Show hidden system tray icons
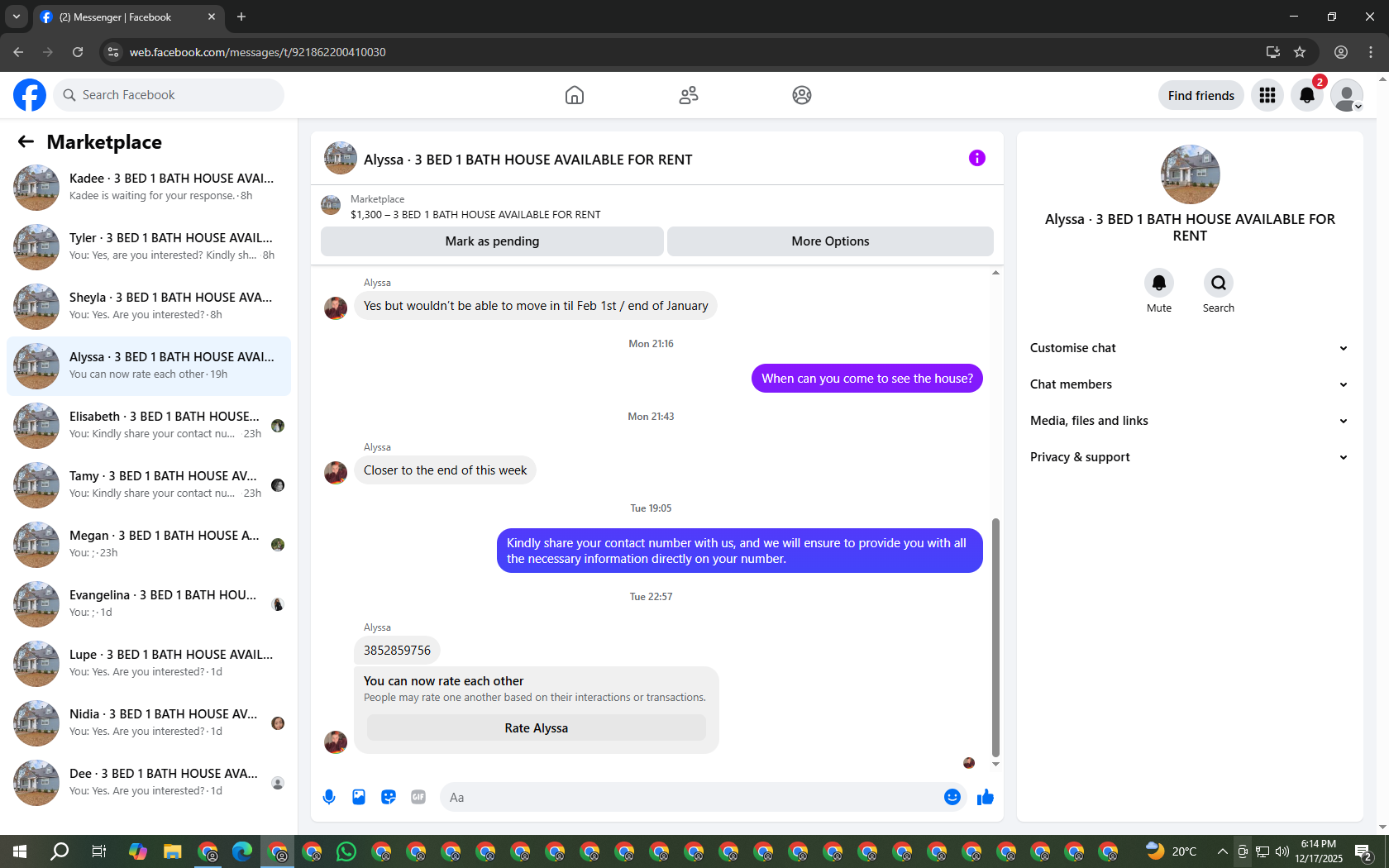The height and width of the screenshot is (868, 1389). pos(1222,851)
